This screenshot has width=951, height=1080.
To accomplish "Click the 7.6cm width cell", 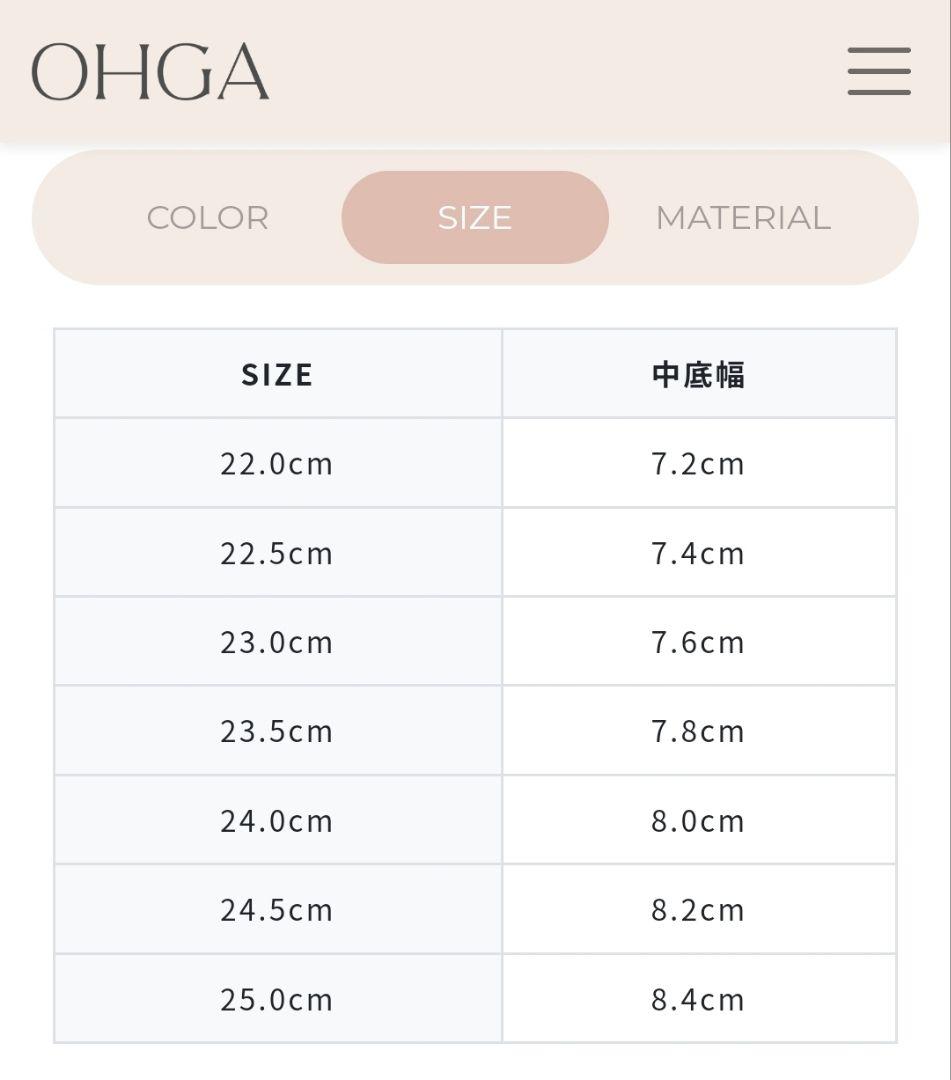I will coord(699,641).
